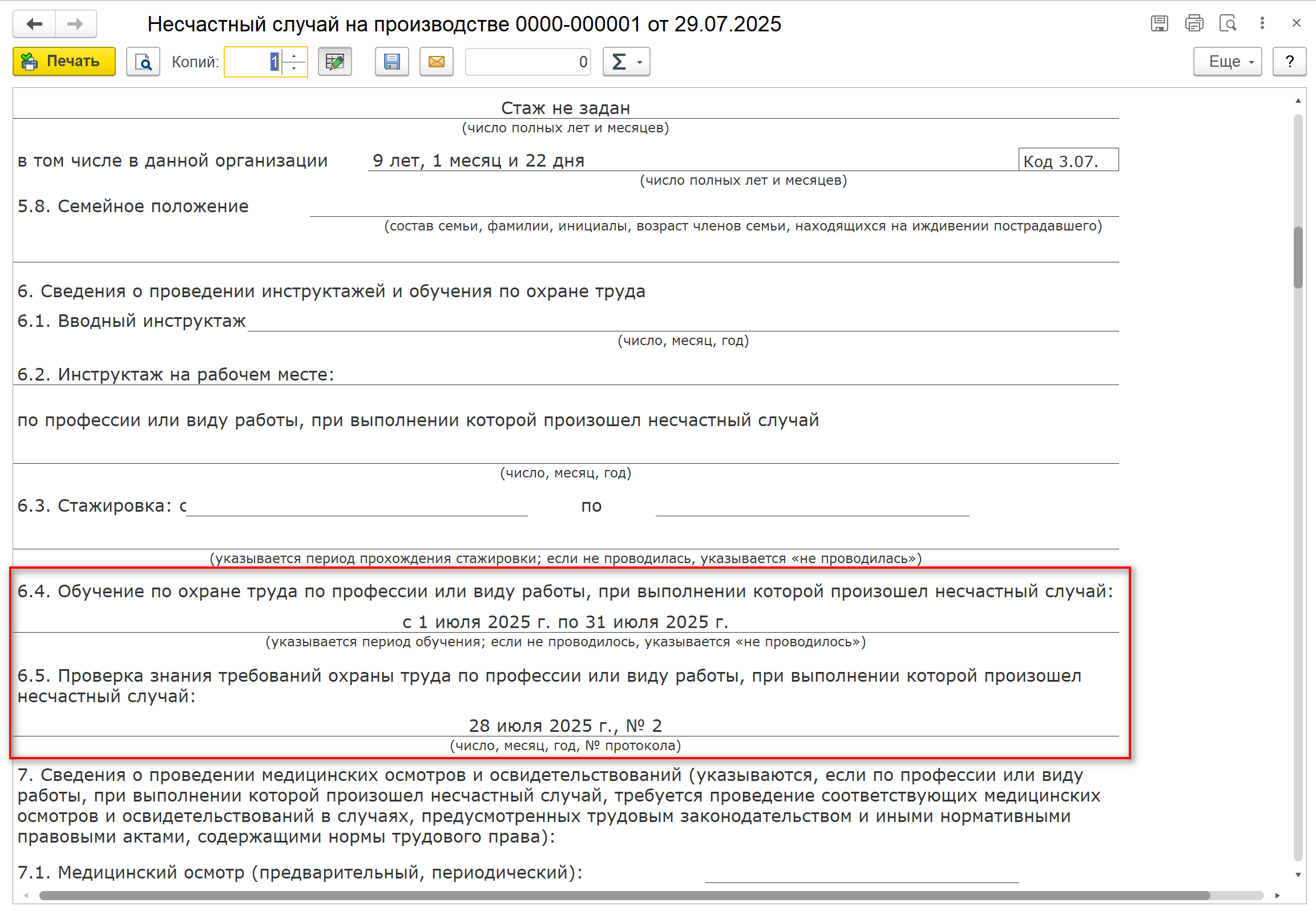Open the three-dots options menu

point(1262,23)
